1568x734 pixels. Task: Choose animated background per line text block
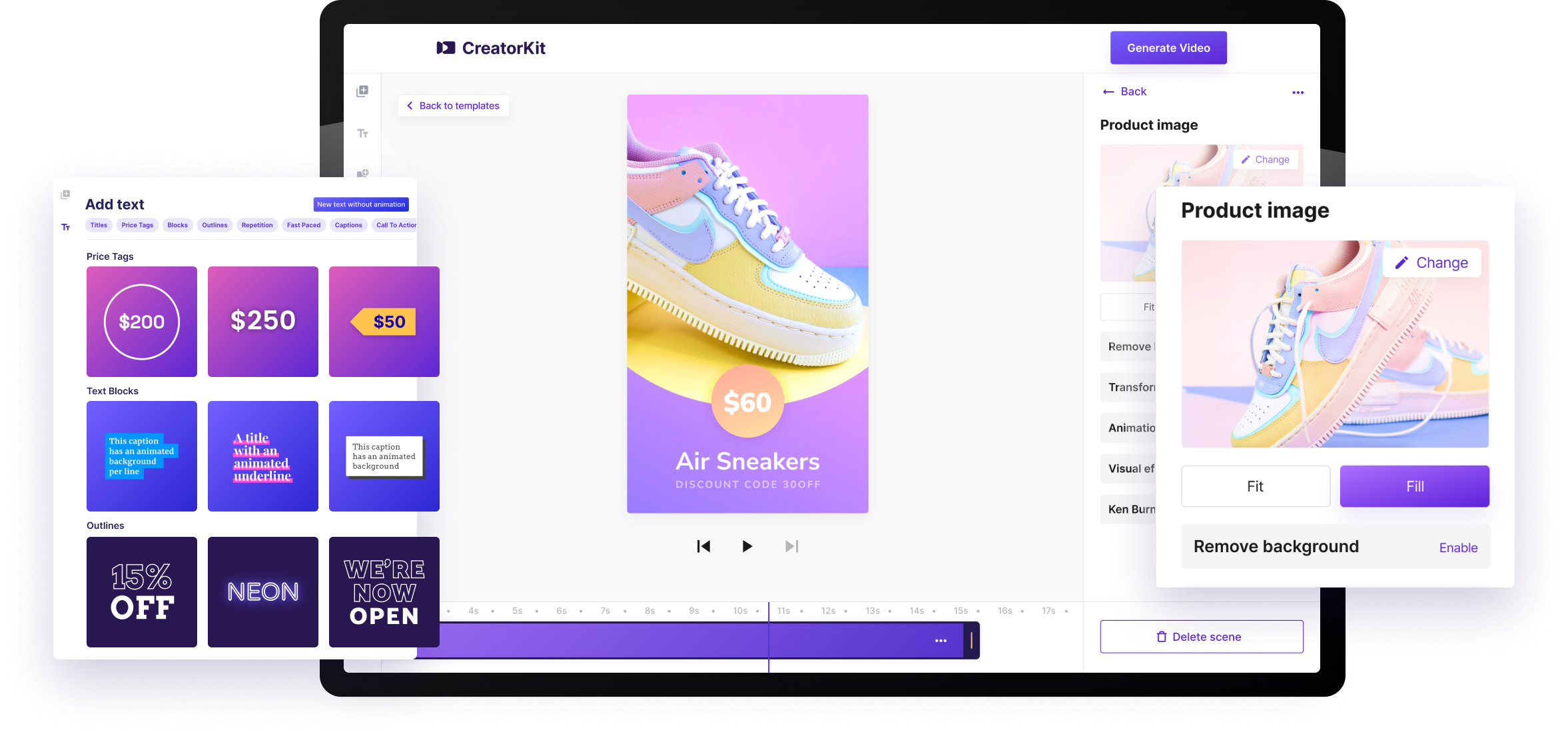pos(142,456)
